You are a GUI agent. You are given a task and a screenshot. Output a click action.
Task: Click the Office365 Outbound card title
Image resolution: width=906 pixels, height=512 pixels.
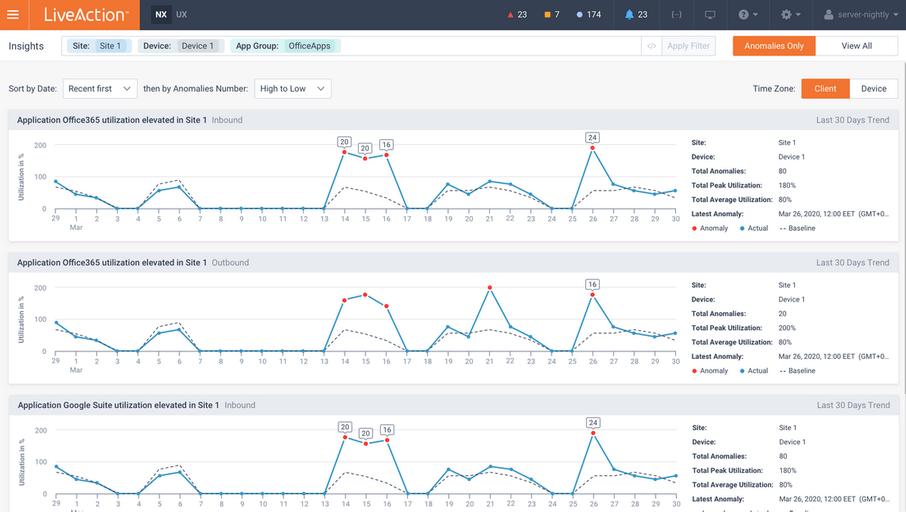(112, 262)
